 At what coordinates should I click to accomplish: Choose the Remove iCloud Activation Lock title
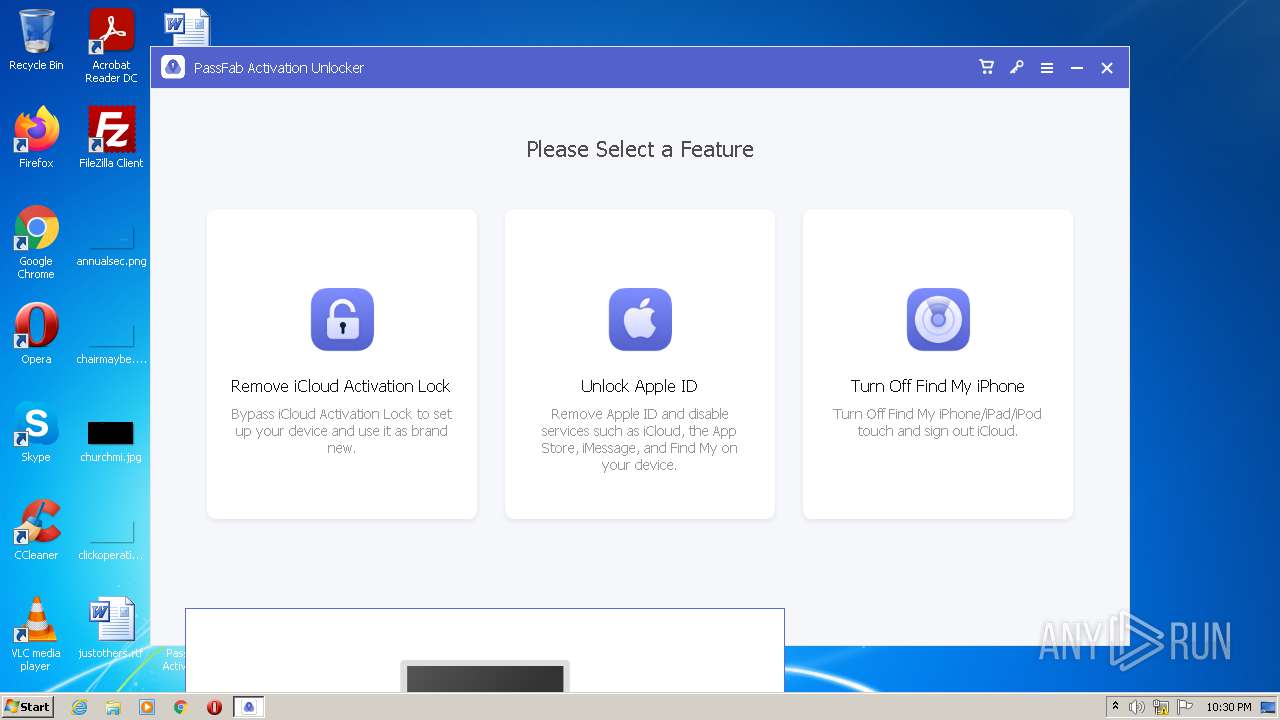(341, 386)
